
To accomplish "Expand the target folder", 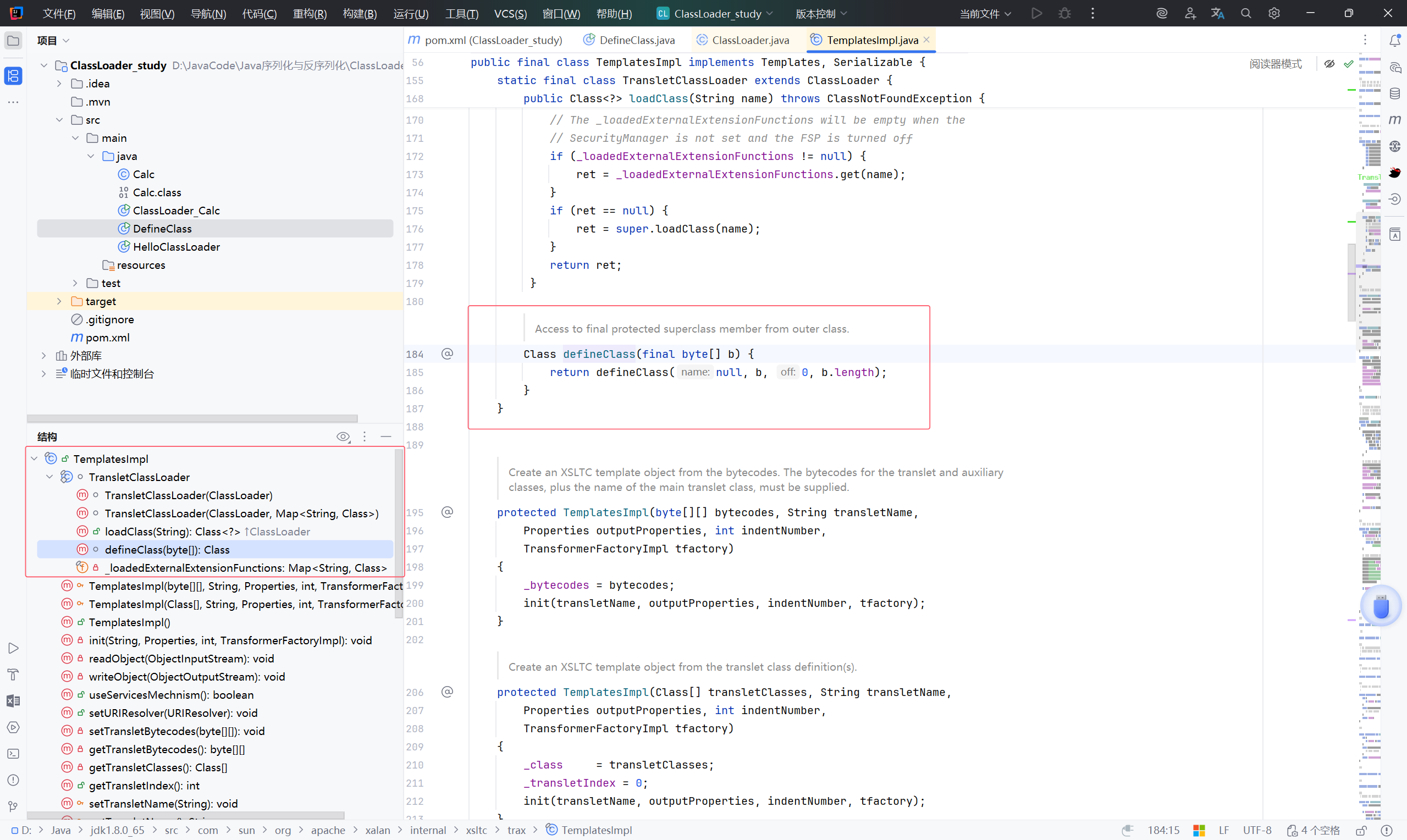I will (59, 301).
